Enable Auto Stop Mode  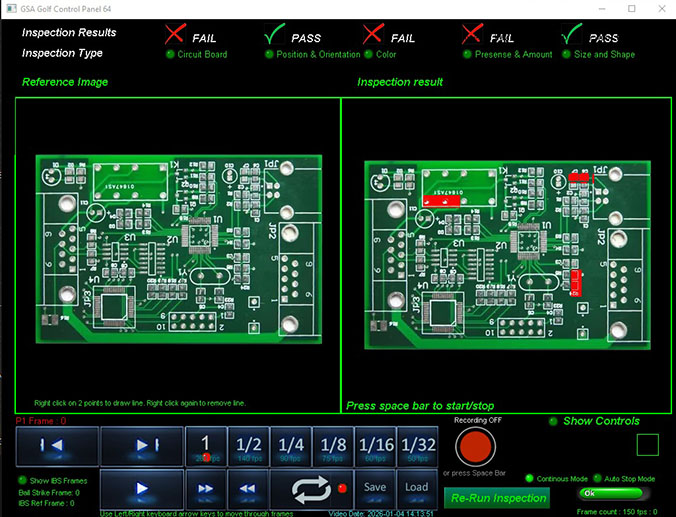point(599,479)
